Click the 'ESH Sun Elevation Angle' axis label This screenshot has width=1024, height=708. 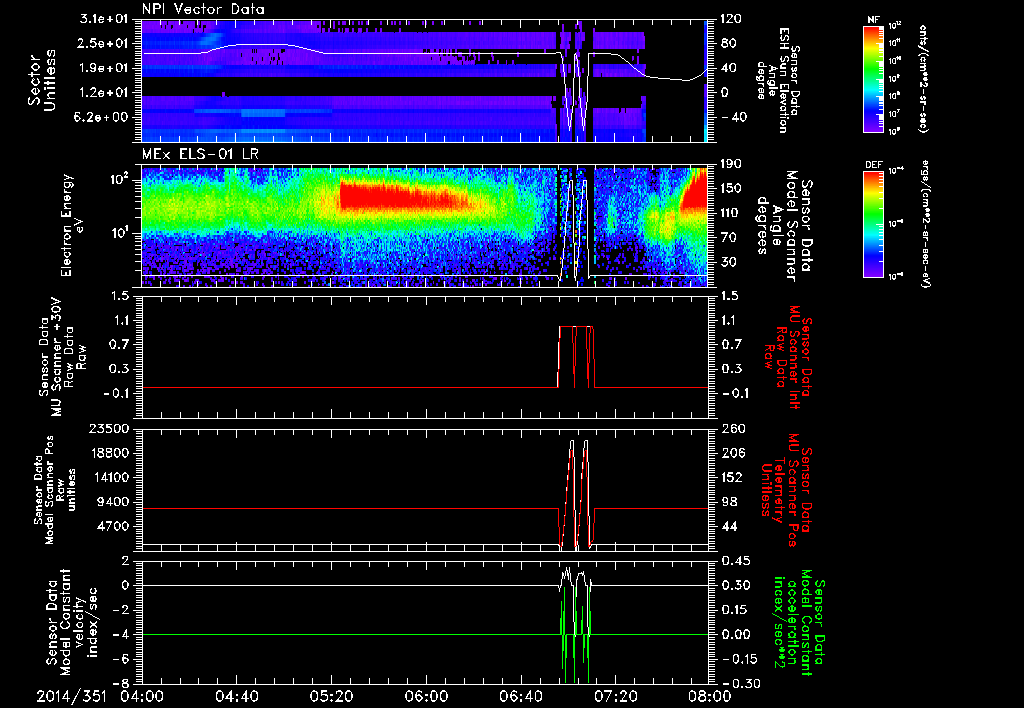click(x=785, y=80)
